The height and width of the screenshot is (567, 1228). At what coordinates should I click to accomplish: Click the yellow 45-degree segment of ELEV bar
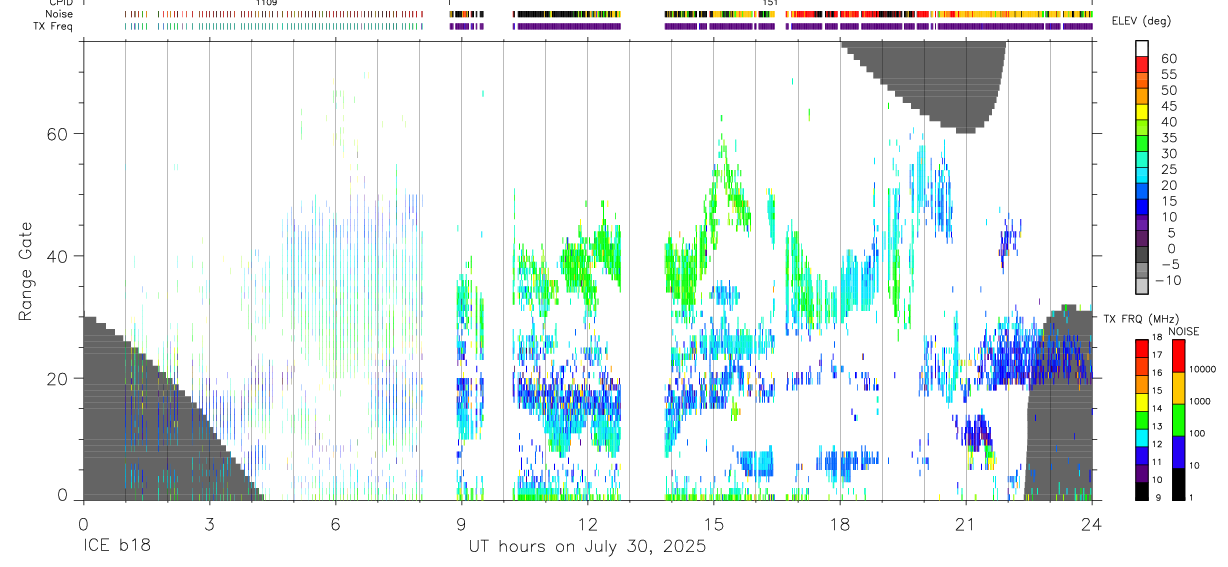[1142, 111]
